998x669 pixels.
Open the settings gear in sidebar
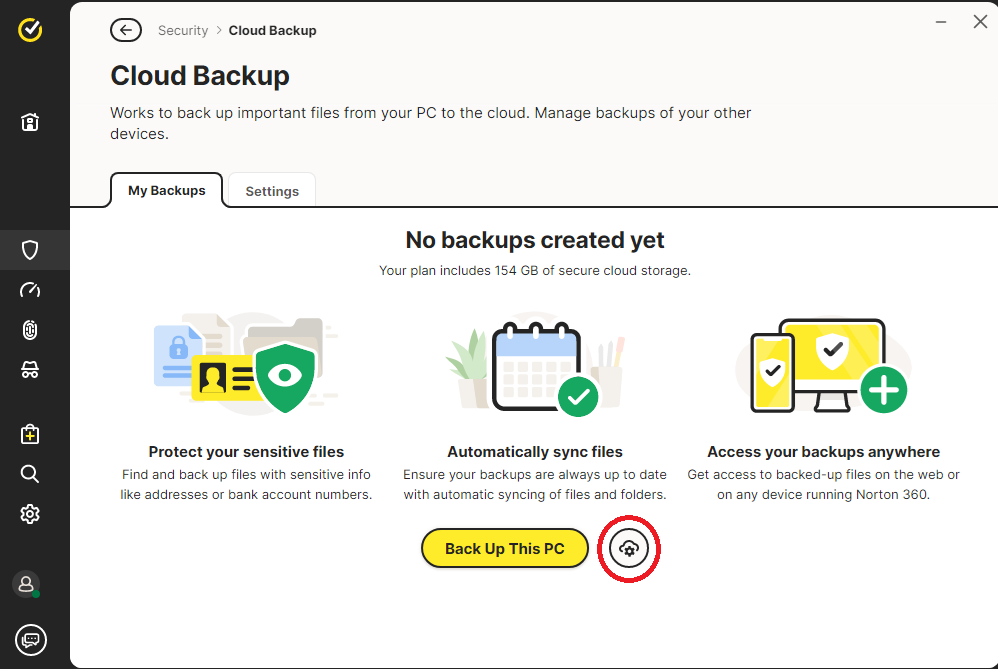(x=30, y=514)
